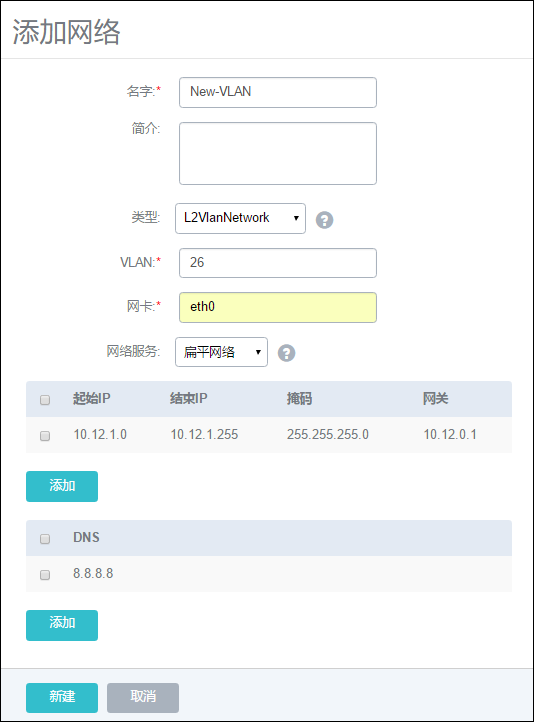Click the 取消 cancel button

click(143, 698)
